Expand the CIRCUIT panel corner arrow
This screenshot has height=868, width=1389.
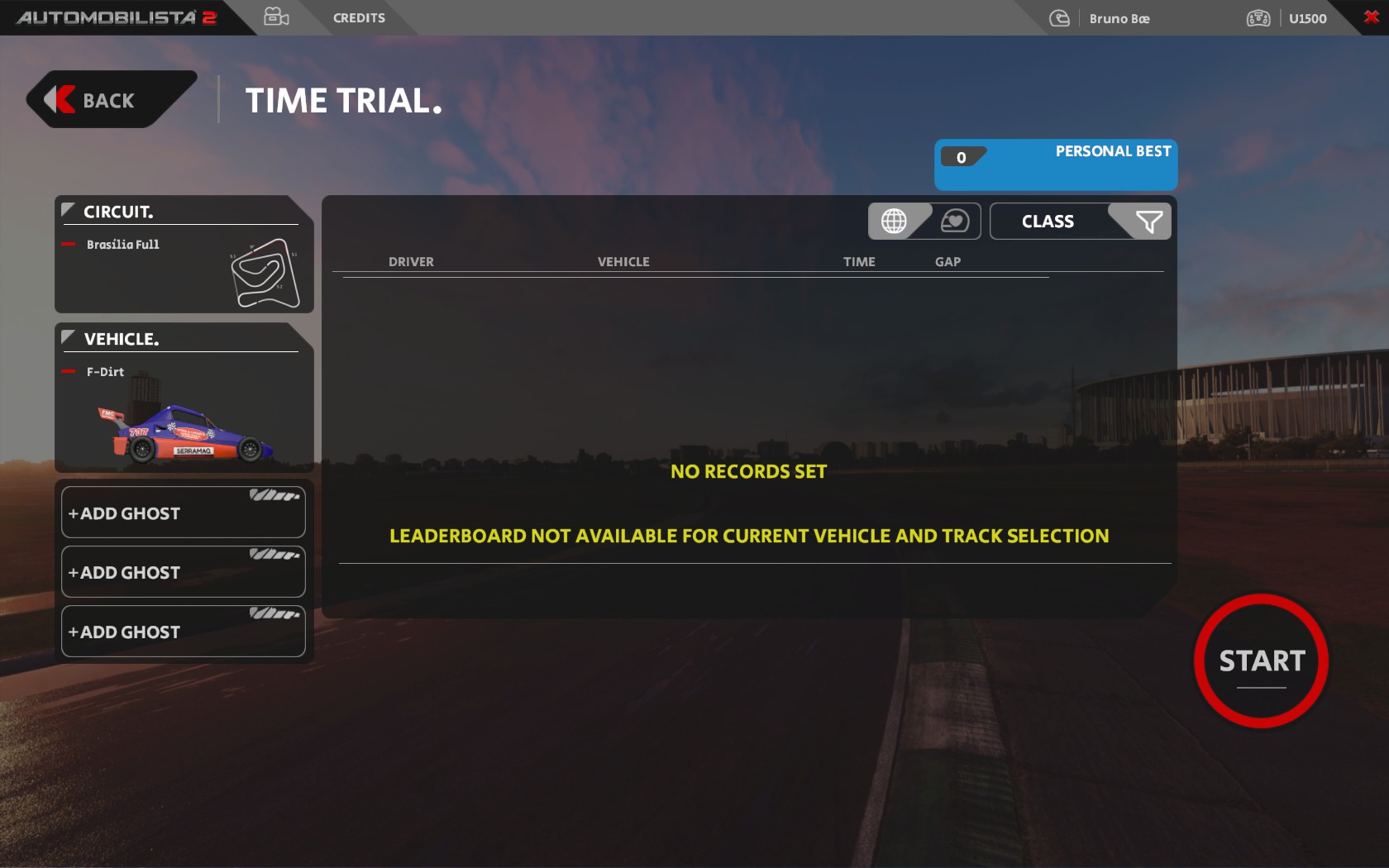(x=69, y=210)
